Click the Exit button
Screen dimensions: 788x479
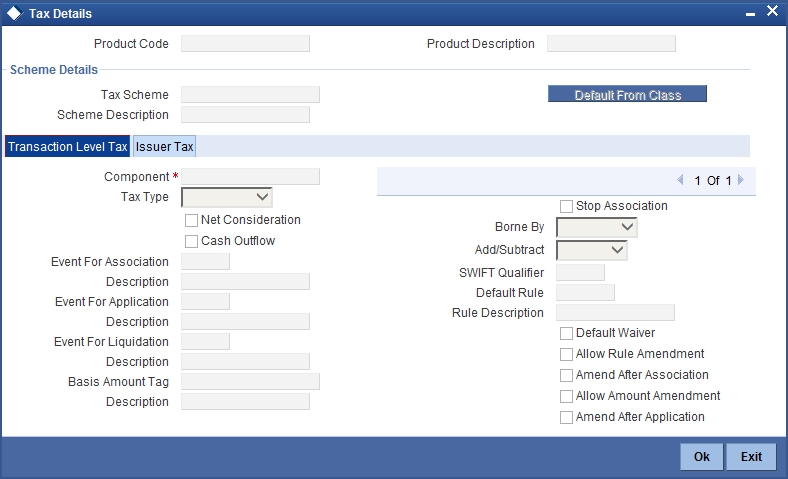click(x=751, y=457)
